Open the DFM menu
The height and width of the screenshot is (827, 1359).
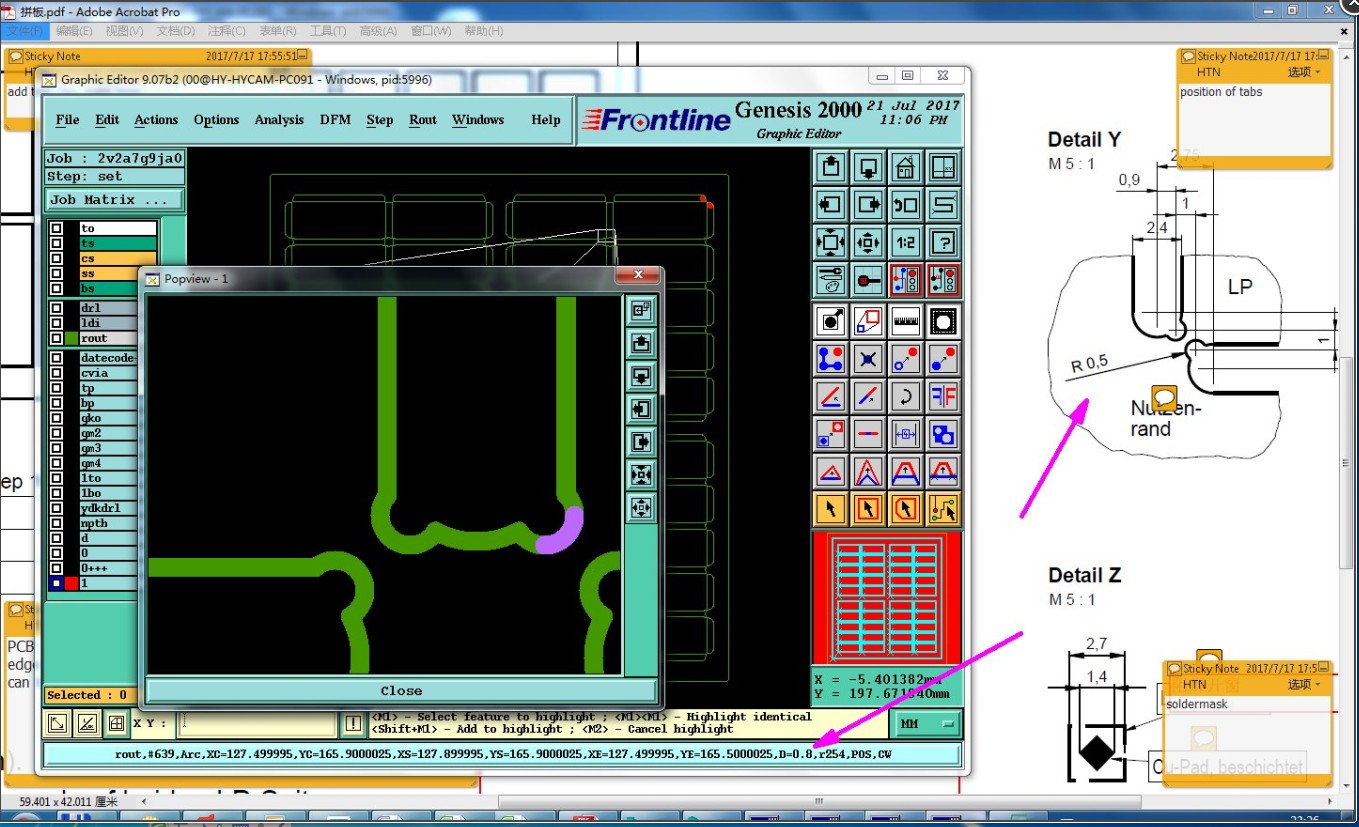coord(335,120)
